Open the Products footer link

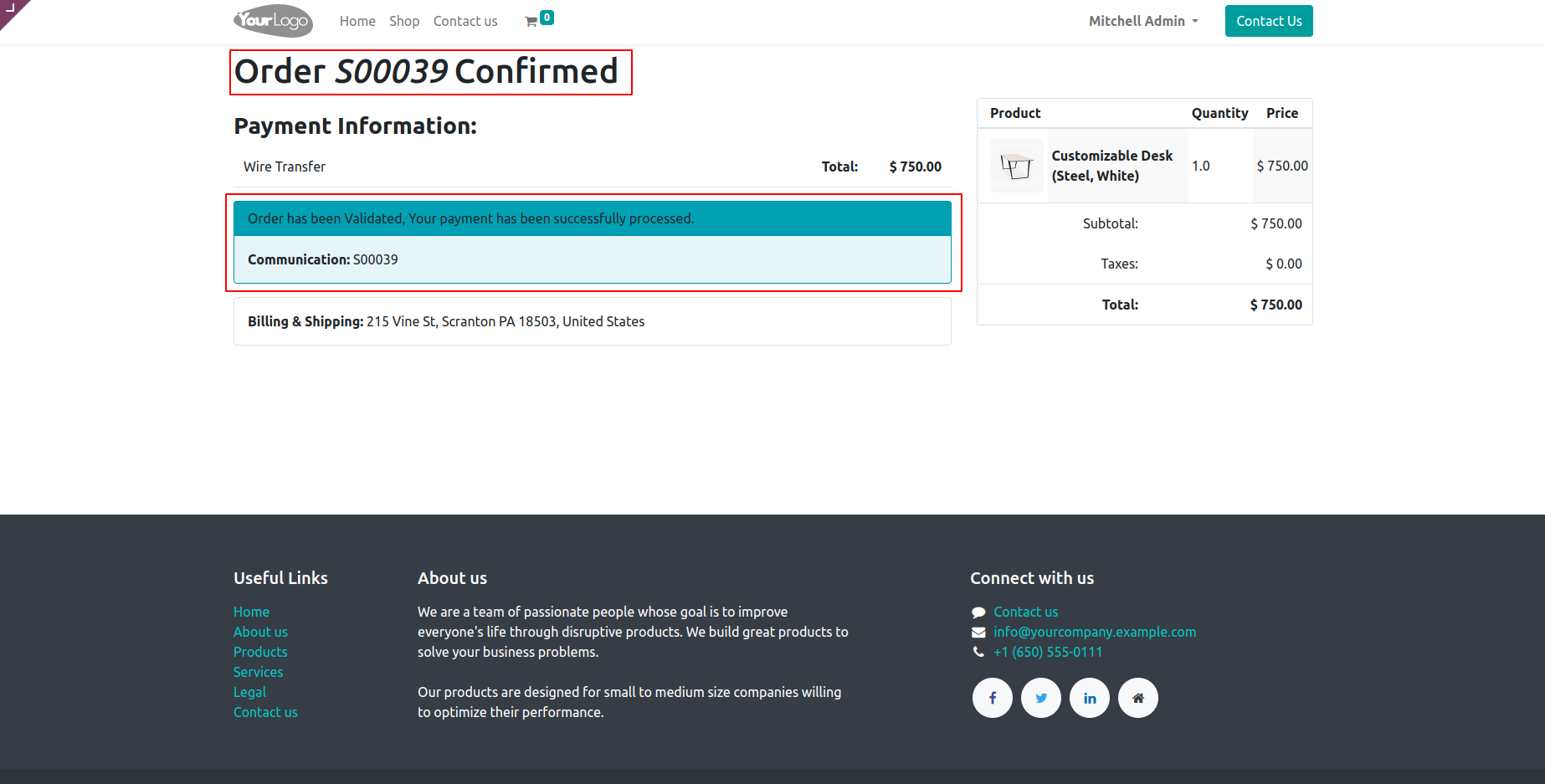tap(260, 652)
